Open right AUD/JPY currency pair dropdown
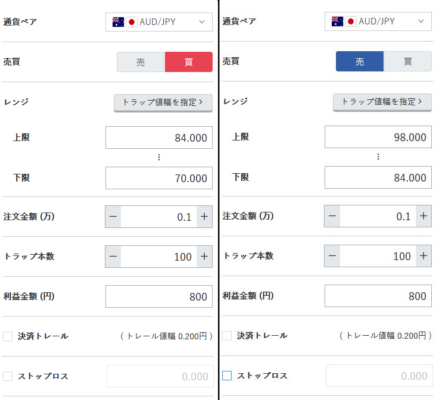436x400 pixels. (378, 21)
